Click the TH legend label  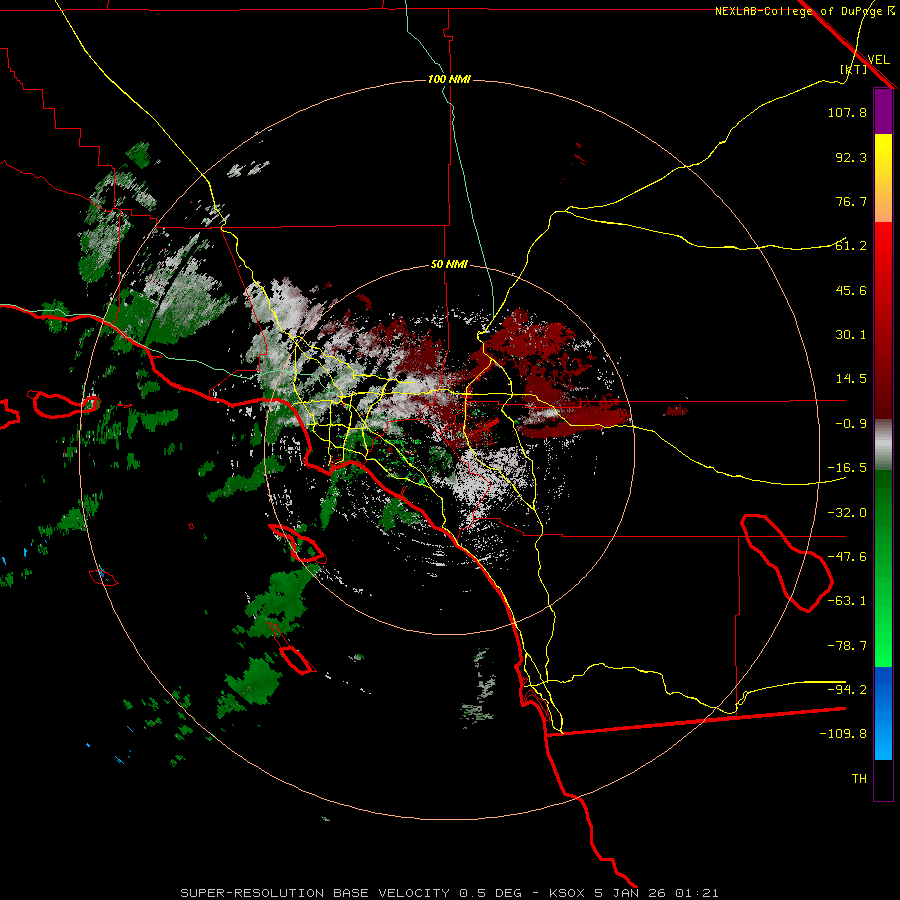pyautogui.click(x=859, y=779)
